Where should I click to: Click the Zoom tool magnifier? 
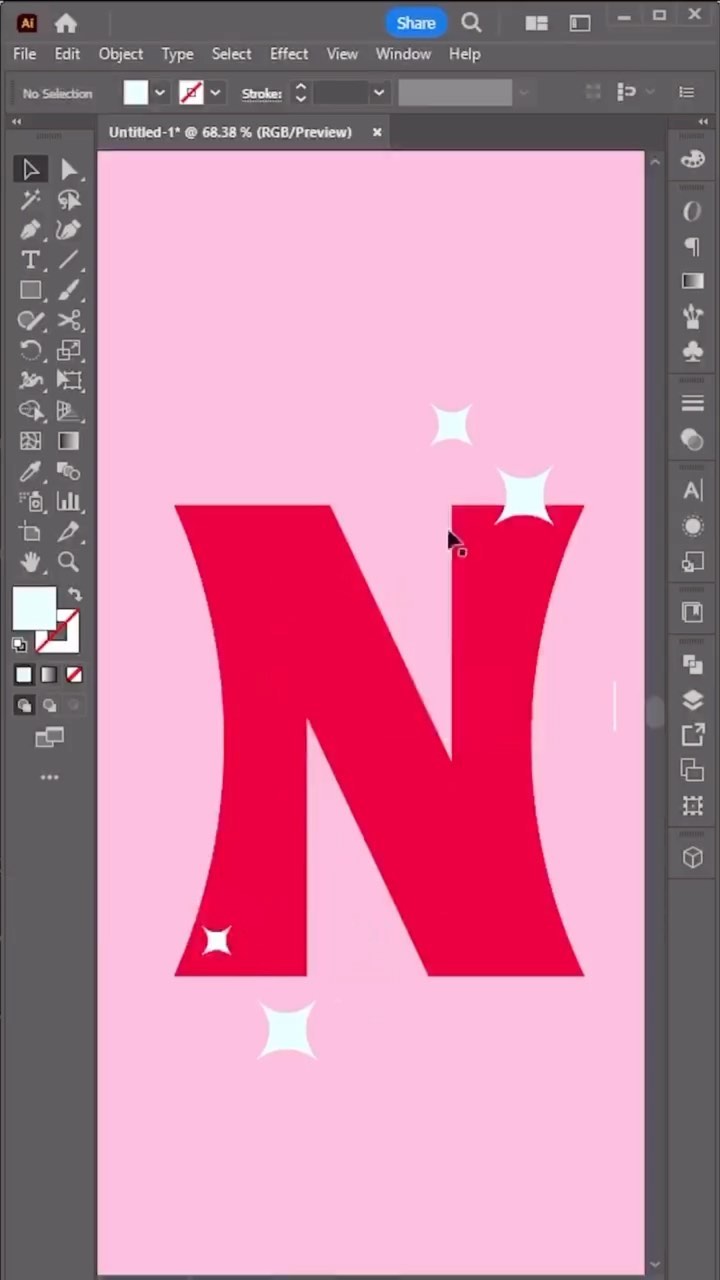(69, 562)
